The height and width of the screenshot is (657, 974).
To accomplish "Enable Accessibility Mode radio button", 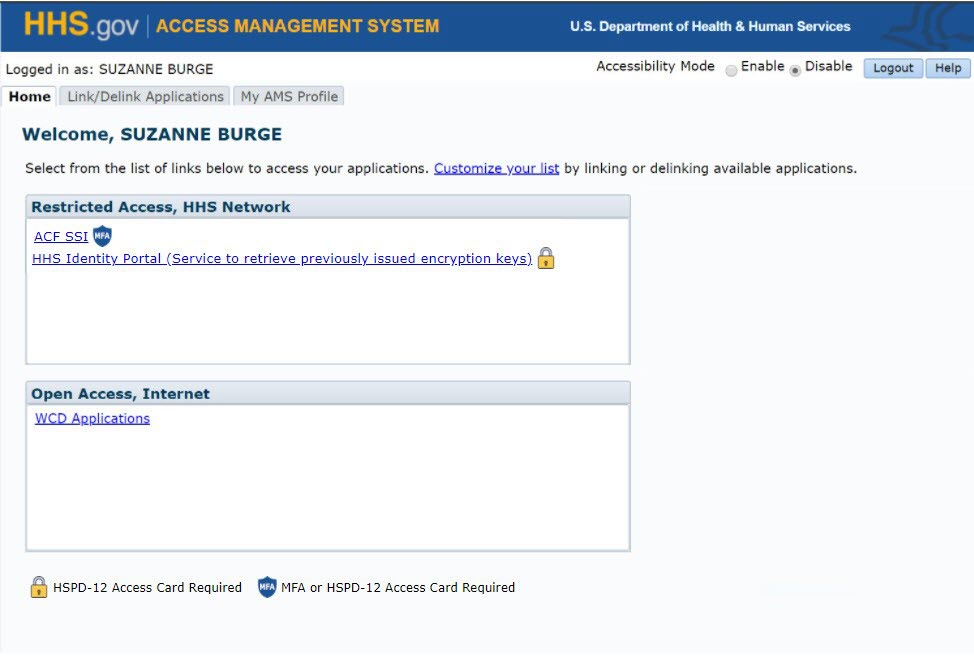I will click(x=732, y=70).
